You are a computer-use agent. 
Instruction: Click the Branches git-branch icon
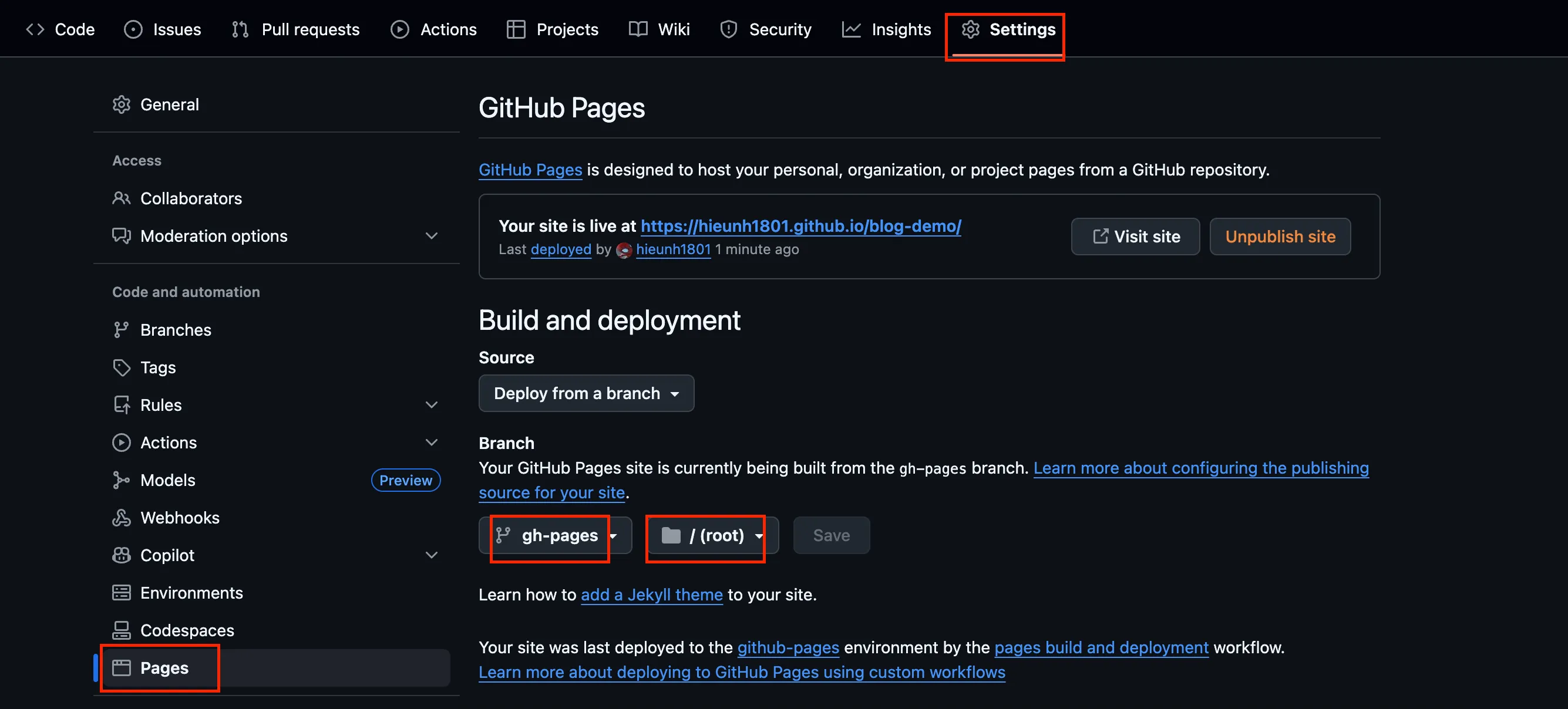[121, 330]
